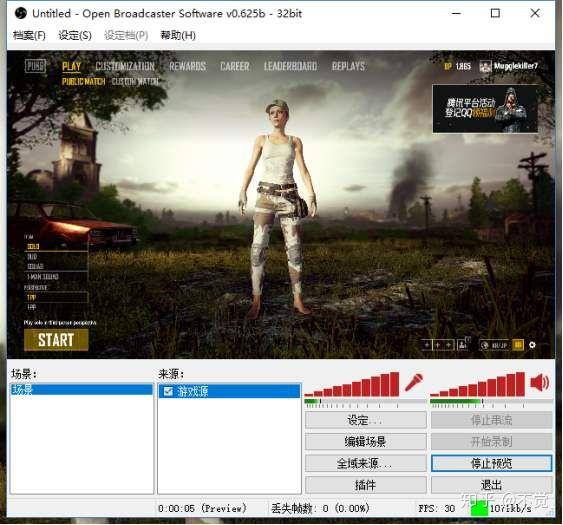The height and width of the screenshot is (525, 563).
Task: Open the 档案(F) menu
Action: pyautogui.click(x=29, y=35)
